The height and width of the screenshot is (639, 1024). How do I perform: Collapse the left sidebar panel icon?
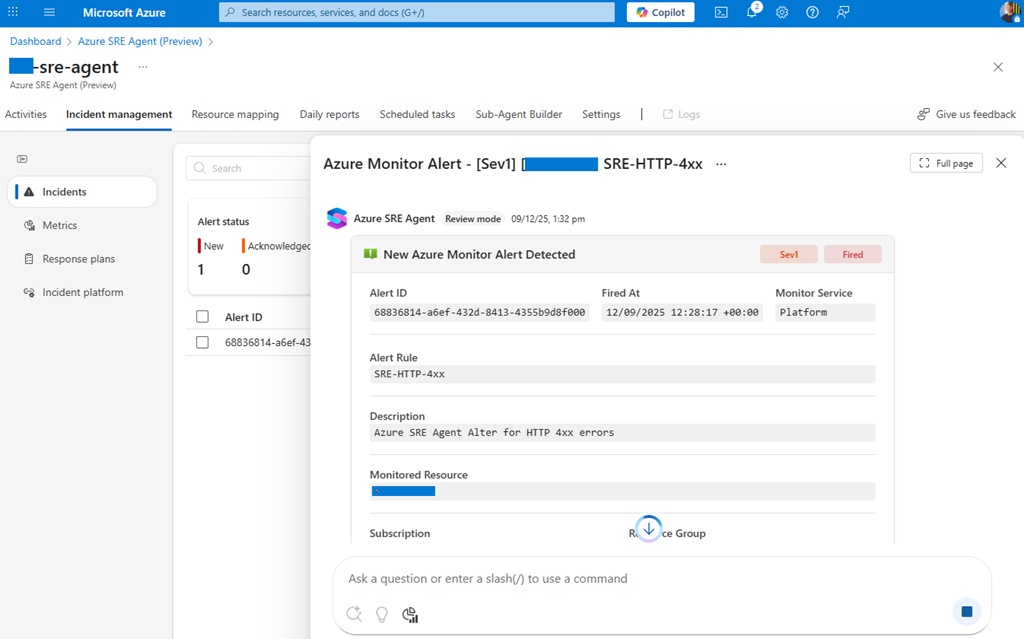coord(22,159)
